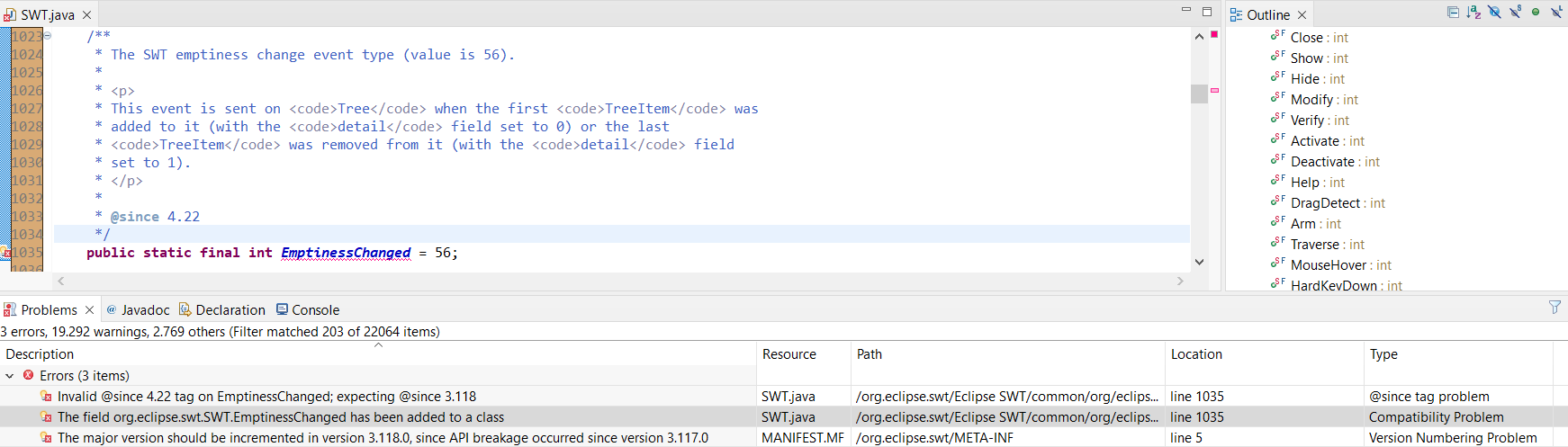Click the Errors group red icon
The height and width of the screenshot is (447, 1568).
click(29, 376)
